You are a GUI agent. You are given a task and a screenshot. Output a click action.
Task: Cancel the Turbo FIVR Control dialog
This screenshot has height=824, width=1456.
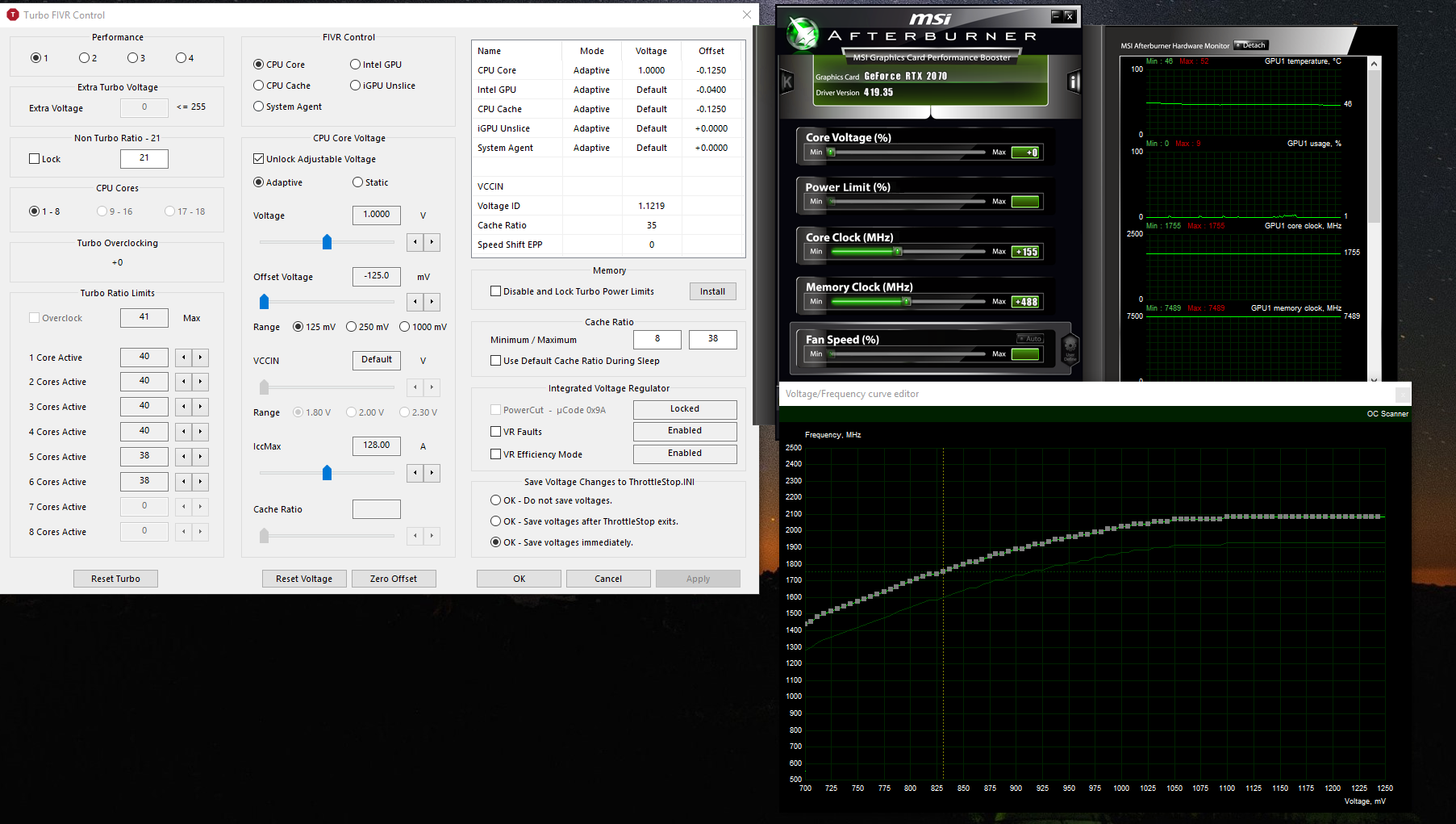pos(608,579)
